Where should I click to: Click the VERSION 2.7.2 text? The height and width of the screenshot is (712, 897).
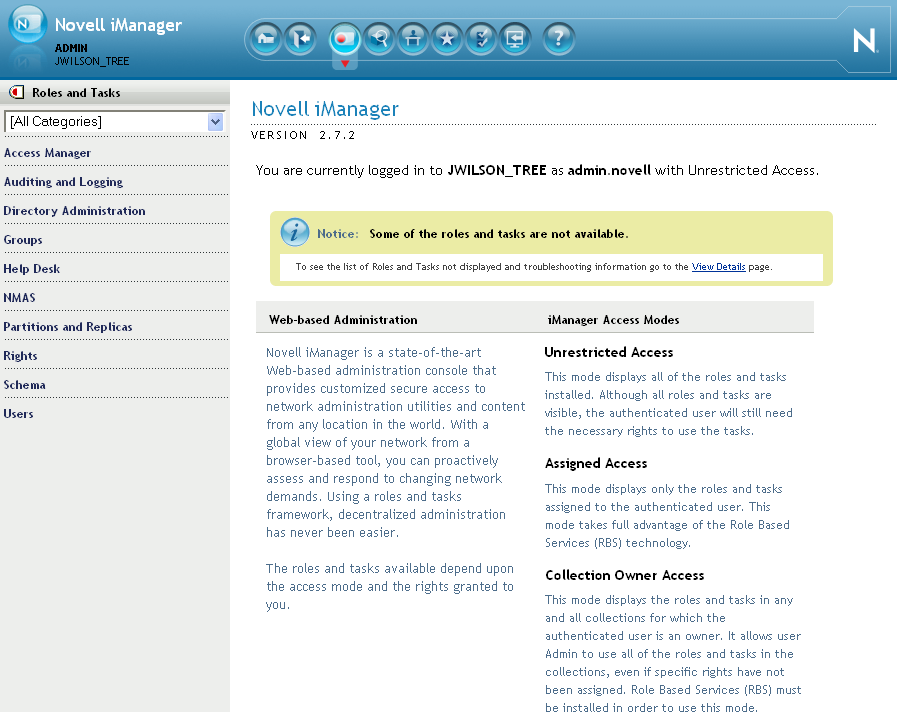tap(303, 136)
